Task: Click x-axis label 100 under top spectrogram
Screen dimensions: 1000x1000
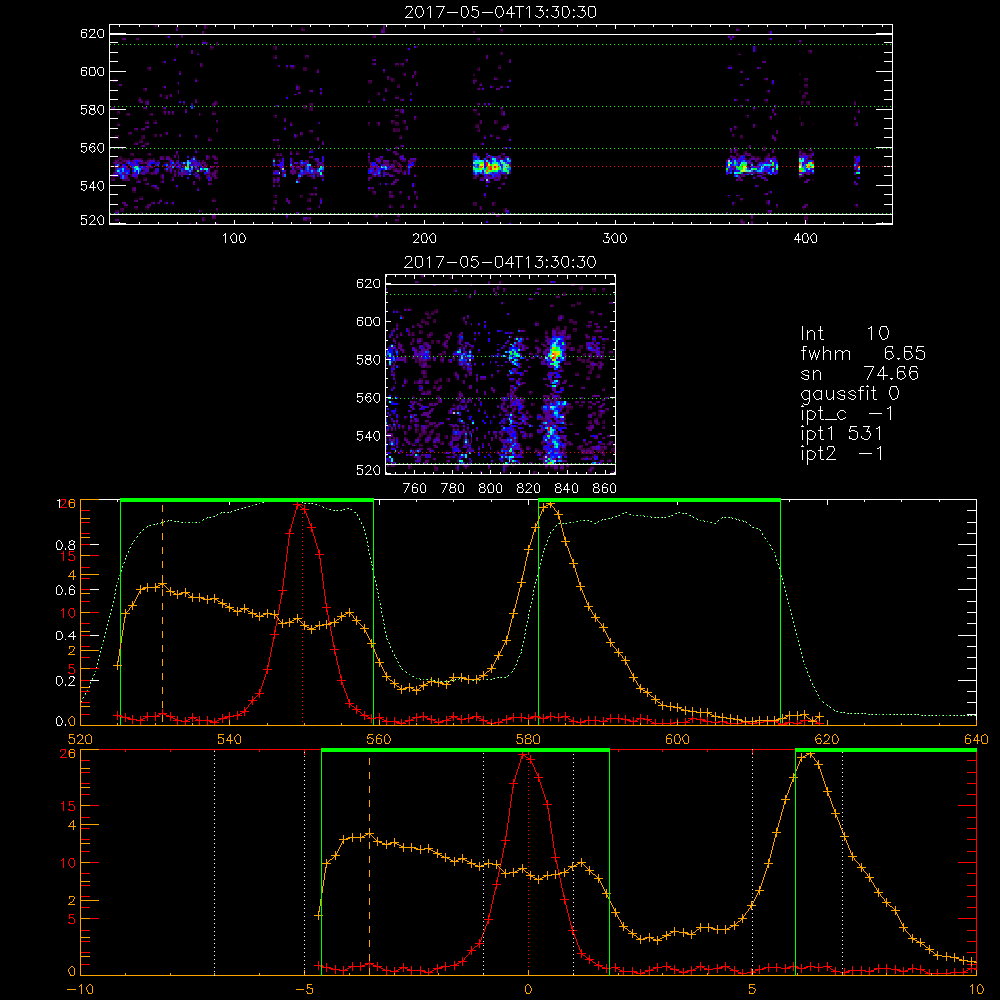Action: coord(234,239)
